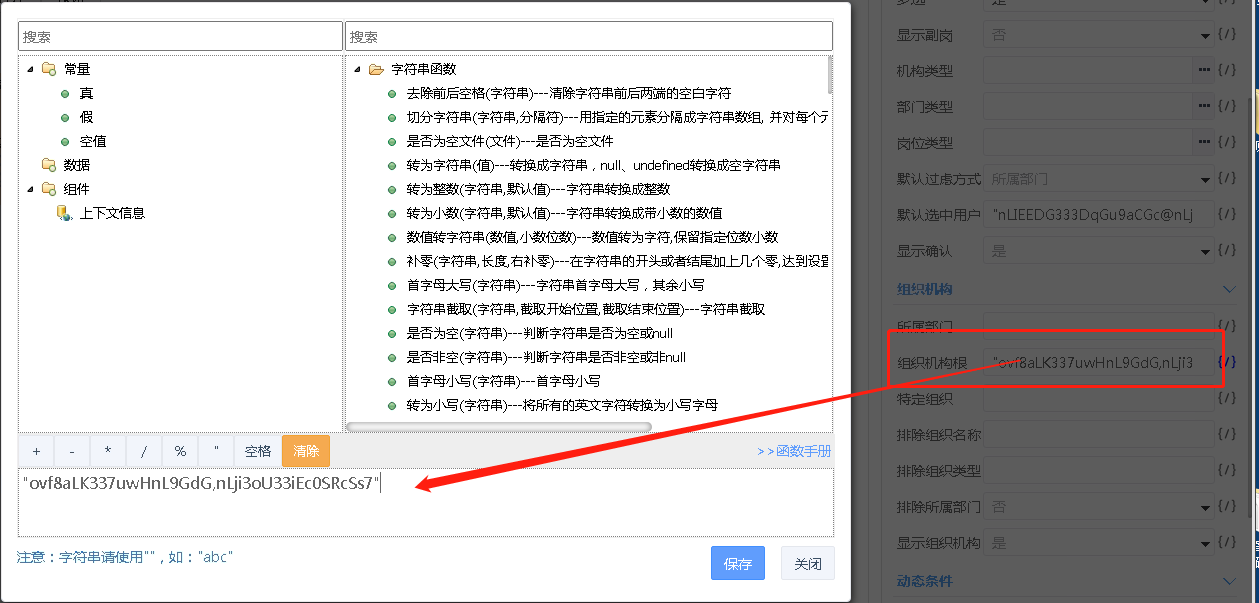Collapse the 组织机构 section chevron
Screen dimensions: 1259x603
(x=1229, y=289)
